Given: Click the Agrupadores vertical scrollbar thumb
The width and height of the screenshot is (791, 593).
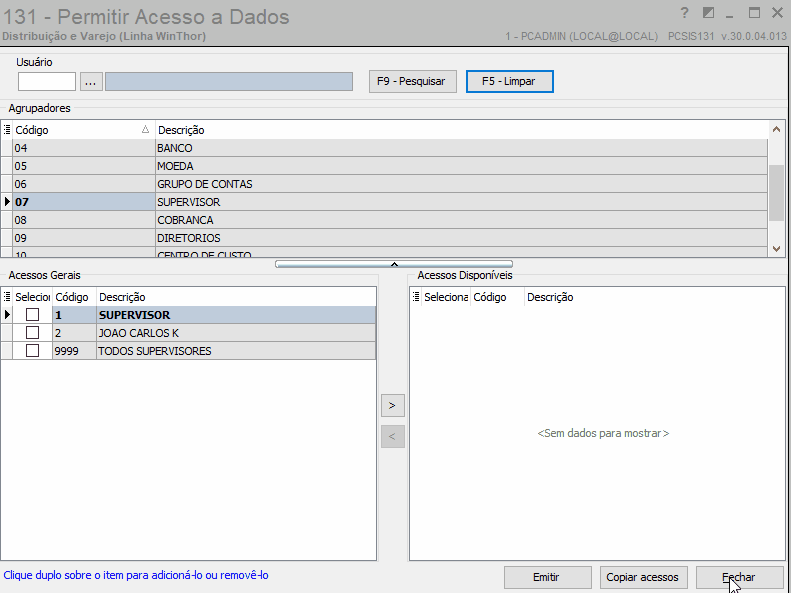Looking at the screenshot, I should pyautogui.click(x=776, y=193).
